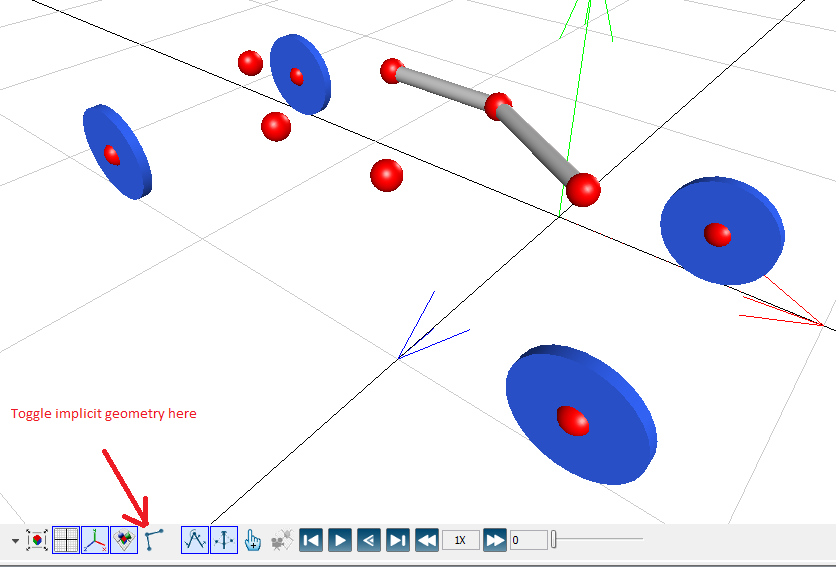Select the hand pointer interaction tool
The width and height of the screenshot is (839, 569).
pyautogui.click(x=253, y=541)
